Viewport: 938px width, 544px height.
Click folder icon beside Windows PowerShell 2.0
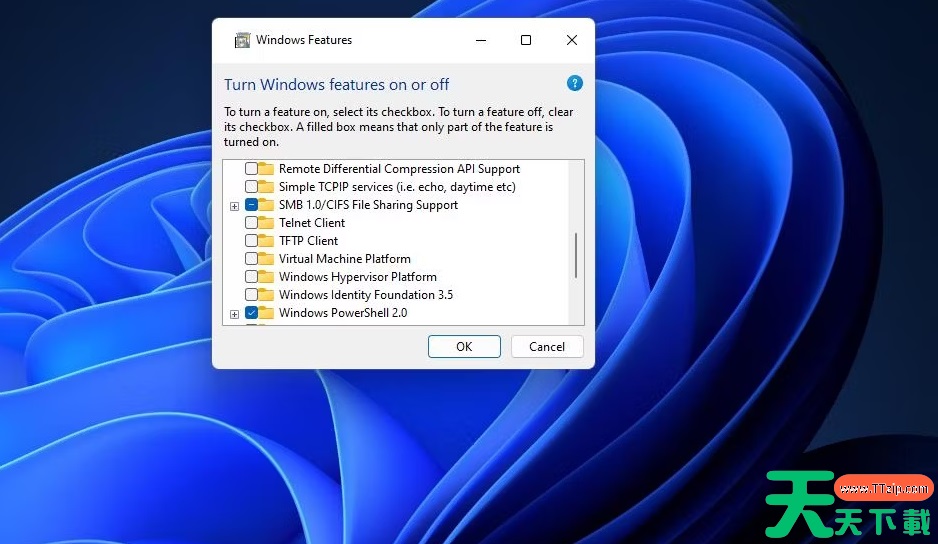pyautogui.click(x=266, y=312)
